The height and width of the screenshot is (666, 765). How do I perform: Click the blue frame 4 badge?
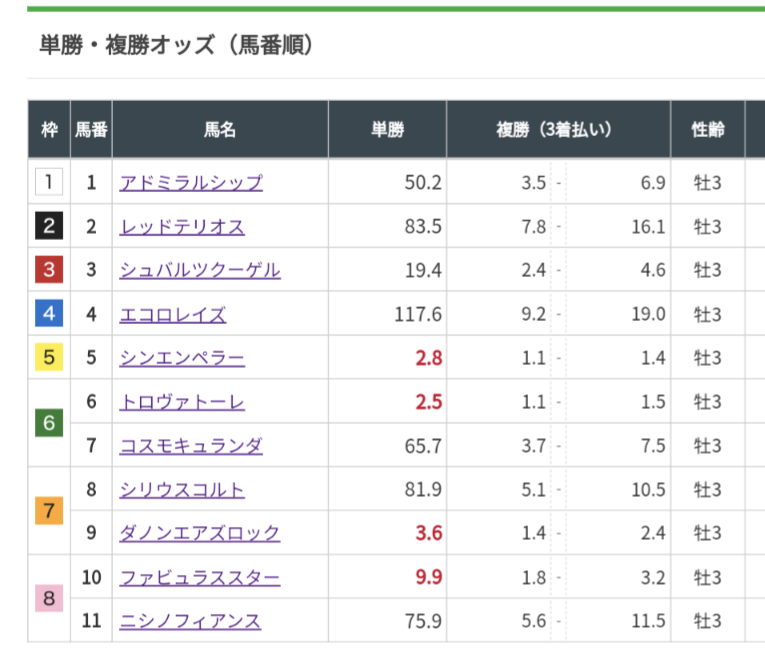point(49,315)
